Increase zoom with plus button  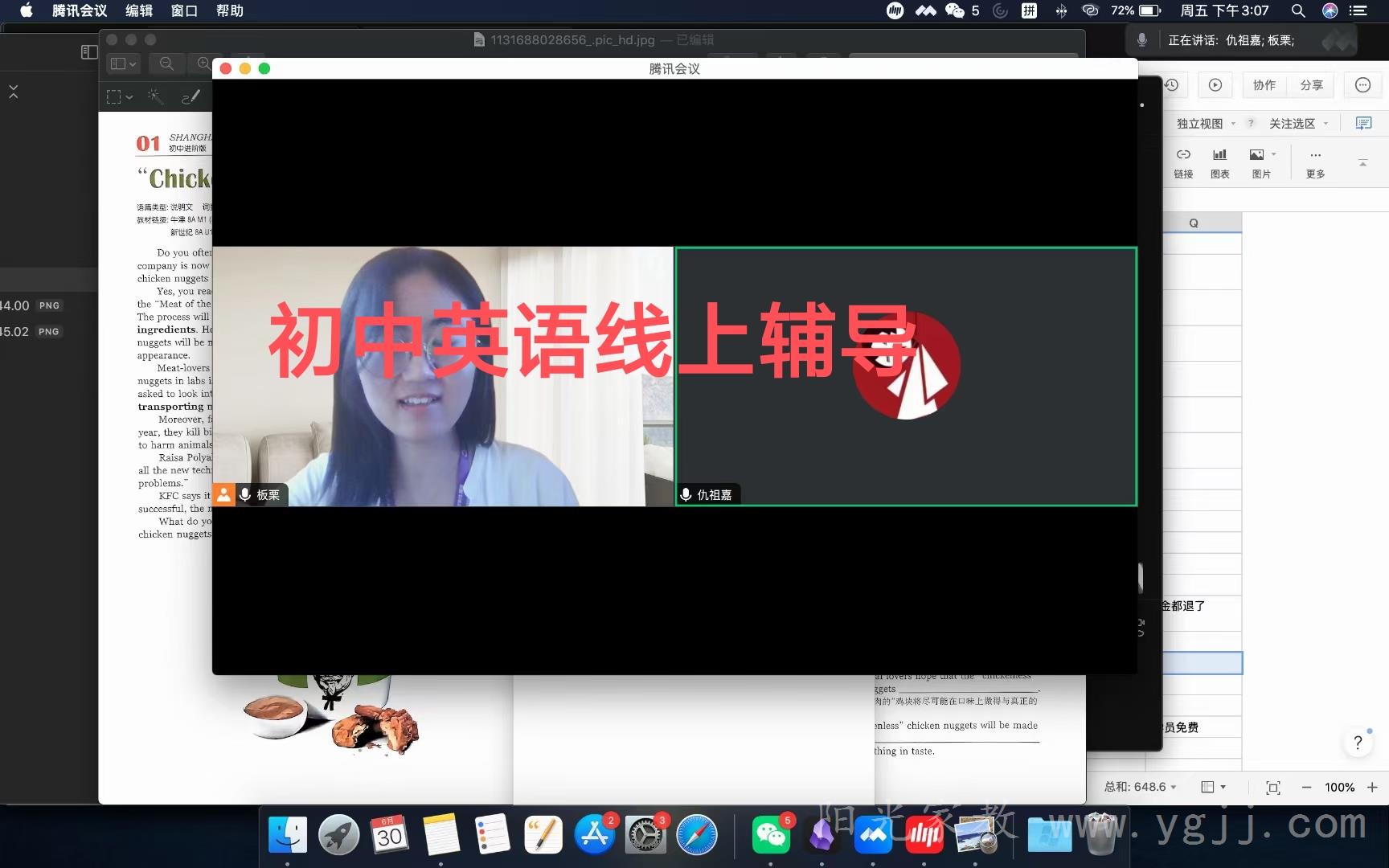(1372, 788)
